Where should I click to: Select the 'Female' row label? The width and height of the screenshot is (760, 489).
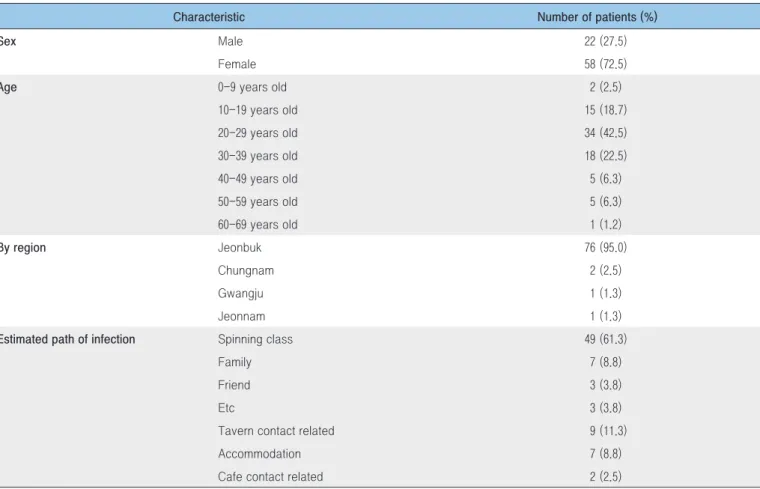[x=237, y=64]
